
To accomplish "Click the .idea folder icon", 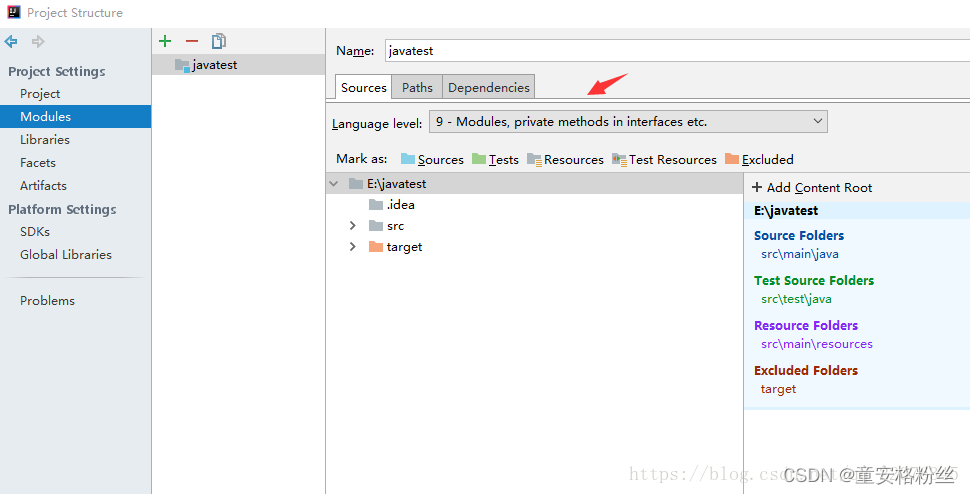I will [376, 205].
